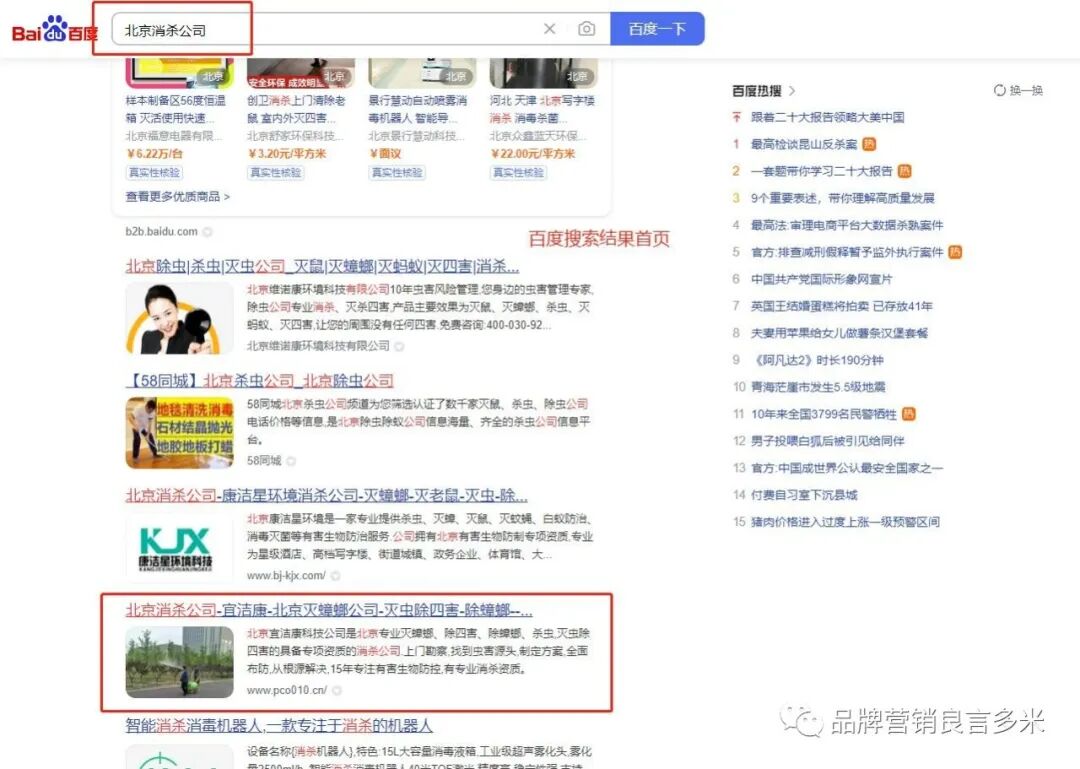Click icon after 北京维诺康环境科技有限公司 source
The height and width of the screenshot is (769, 1080).
point(399,346)
